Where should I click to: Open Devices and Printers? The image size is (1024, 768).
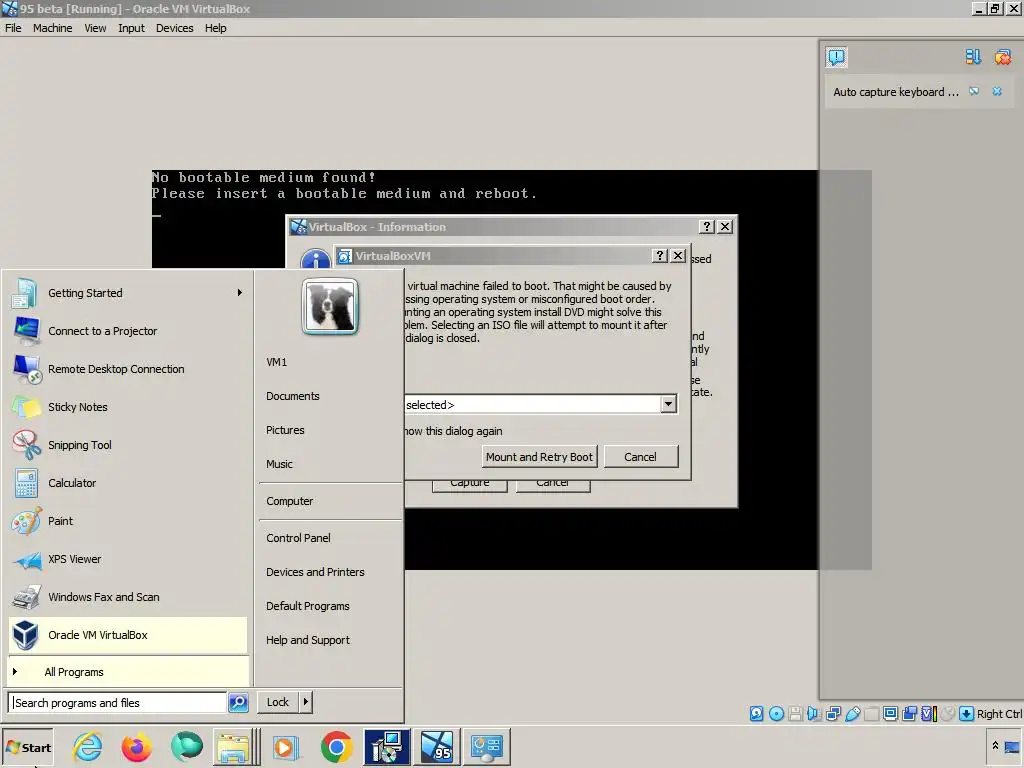(315, 571)
